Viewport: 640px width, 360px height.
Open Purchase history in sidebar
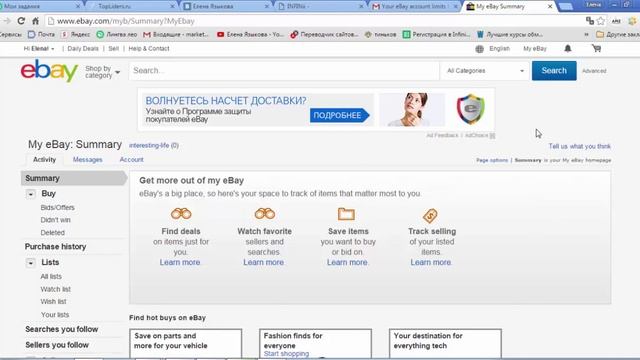[56, 247]
